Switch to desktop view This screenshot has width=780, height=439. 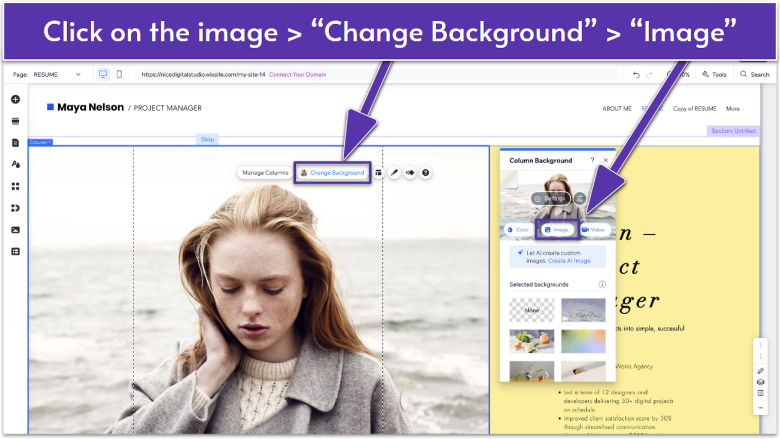[x=103, y=74]
